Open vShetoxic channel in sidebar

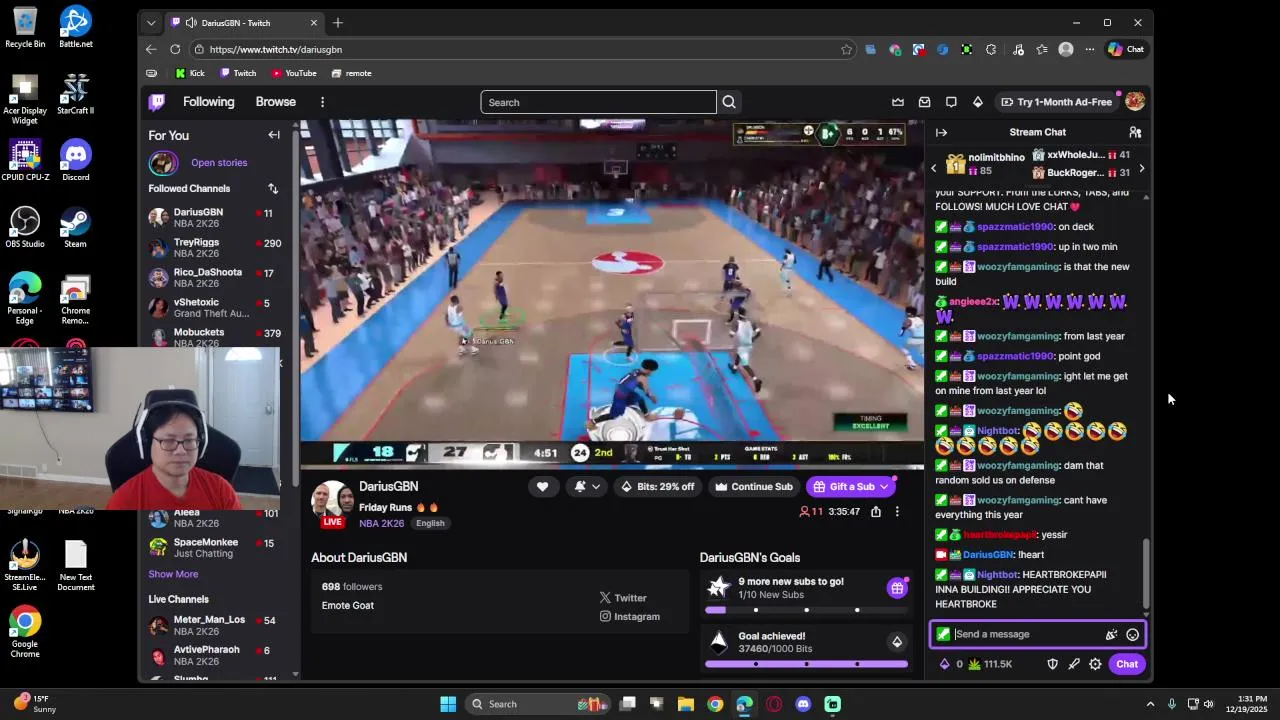pyautogui.click(x=215, y=308)
